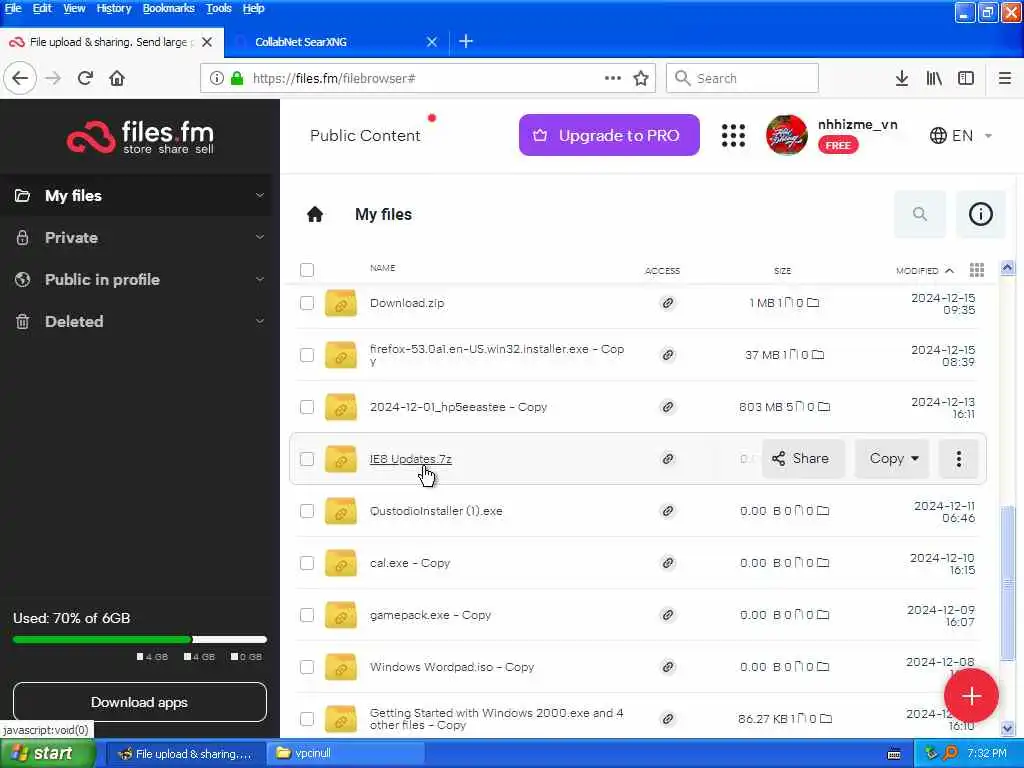
Task: Open the Firefox downloads arrow icon
Action: pos(902,78)
